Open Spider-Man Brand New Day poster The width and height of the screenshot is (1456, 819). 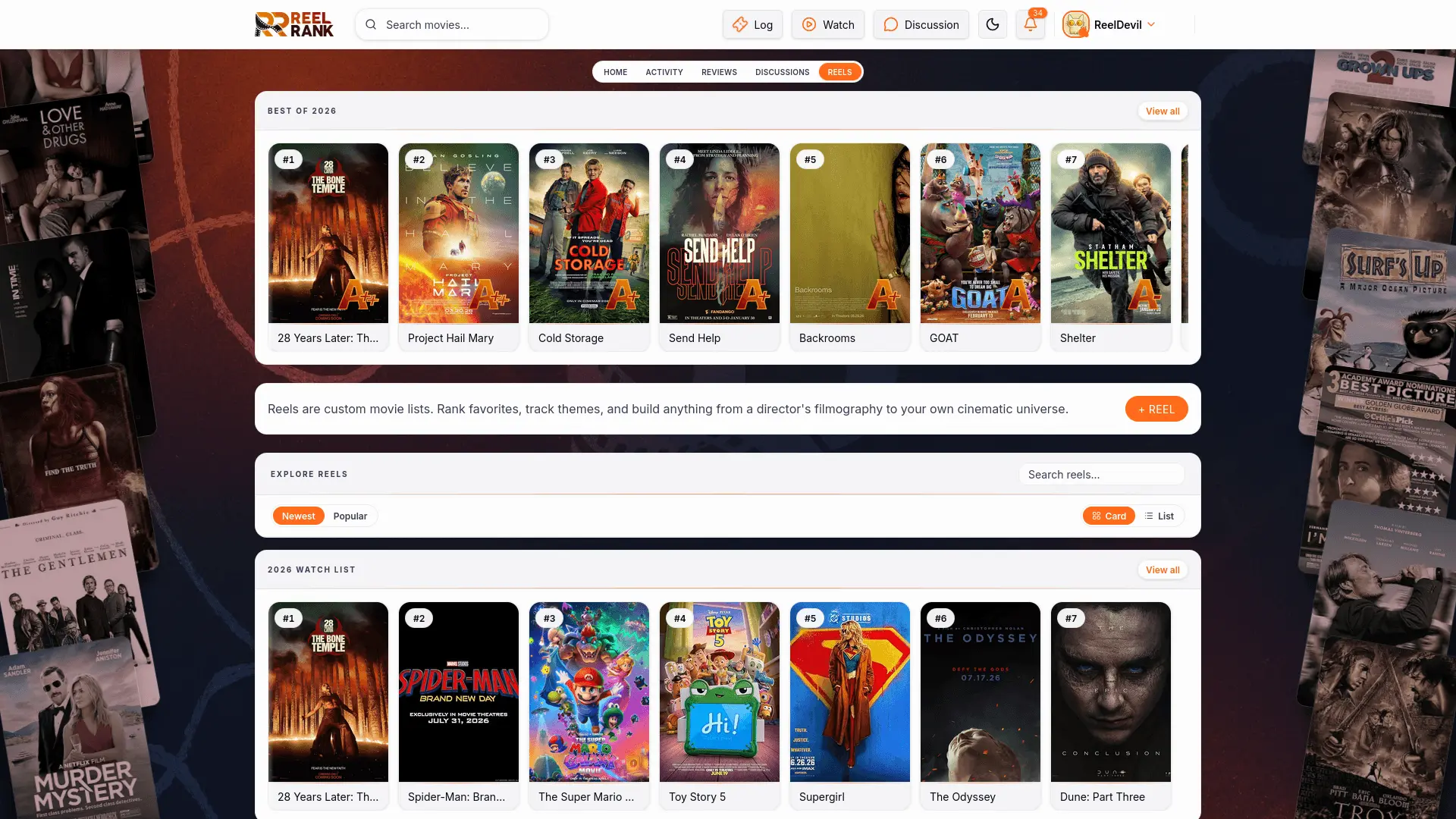pyautogui.click(x=459, y=692)
